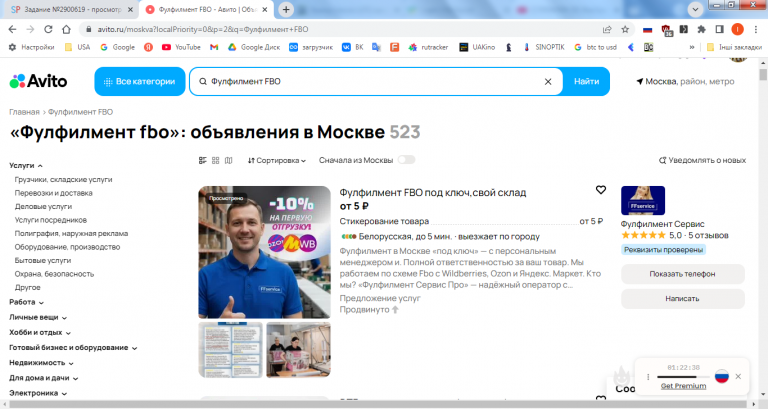Expand Недвижимость category
768x409 pixels.
point(41,363)
